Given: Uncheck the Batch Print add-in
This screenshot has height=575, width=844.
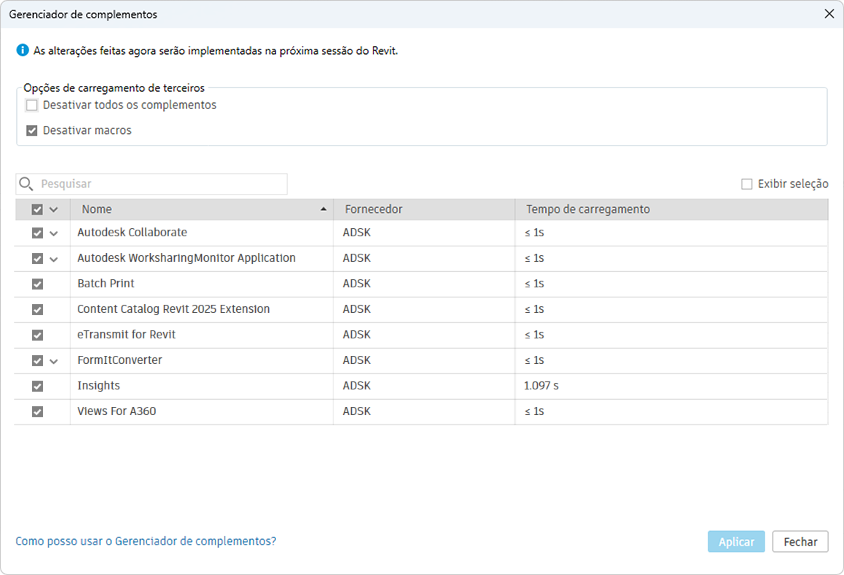Looking at the screenshot, I should [x=38, y=284].
